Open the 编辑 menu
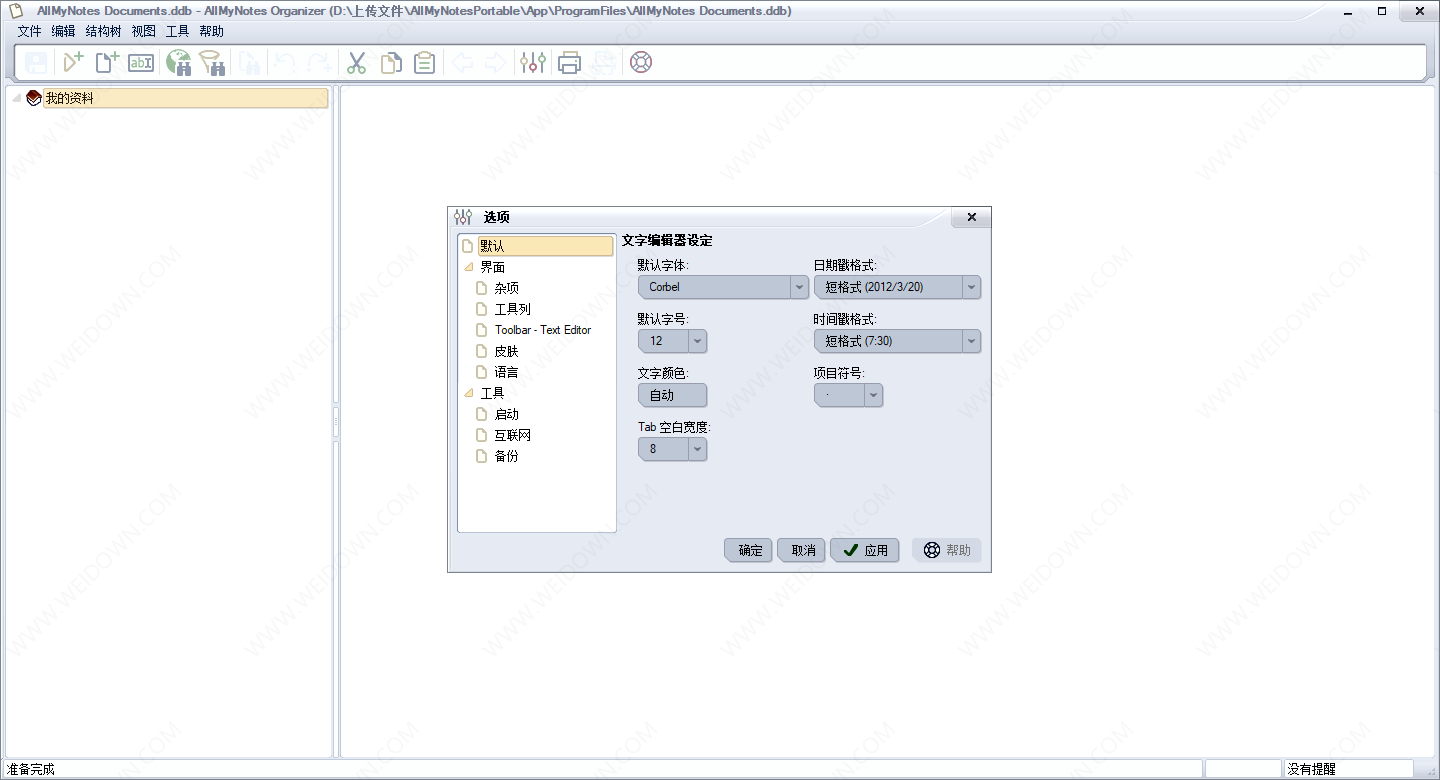The height and width of the screenshot is (780, 1440). [x=63, y=31]
